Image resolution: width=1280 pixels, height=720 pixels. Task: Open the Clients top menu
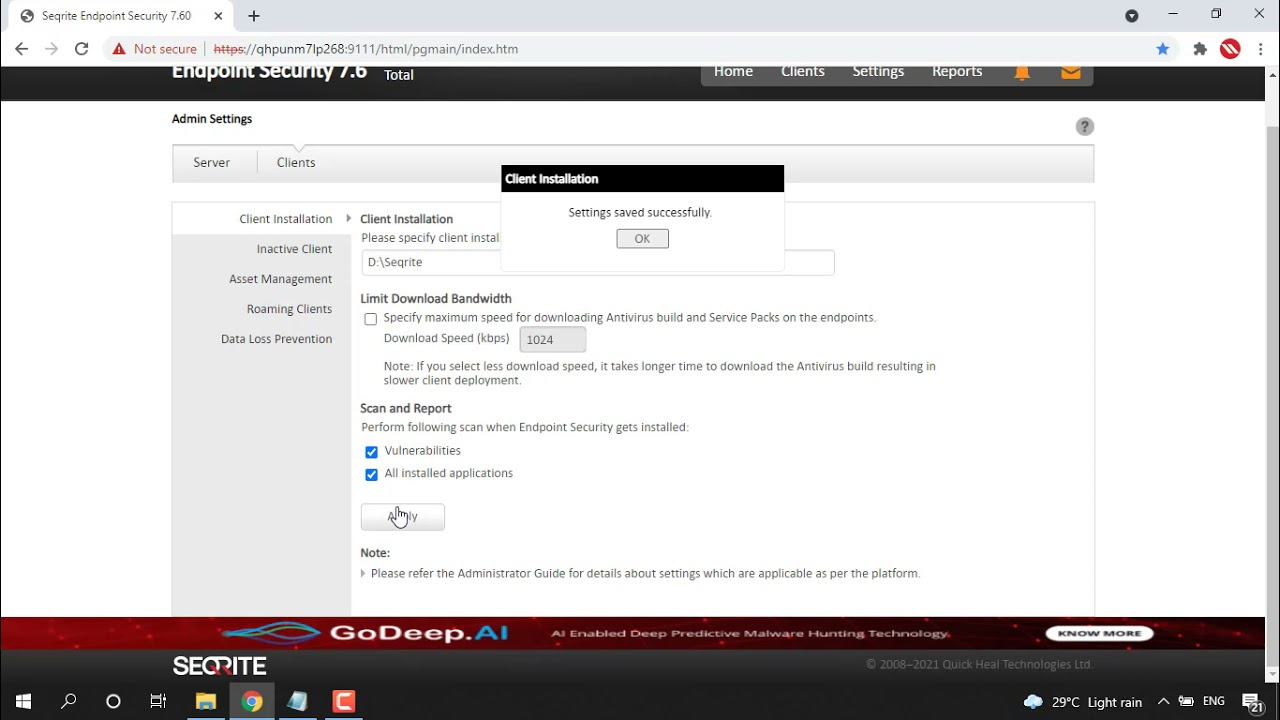[x=803, y=71]
